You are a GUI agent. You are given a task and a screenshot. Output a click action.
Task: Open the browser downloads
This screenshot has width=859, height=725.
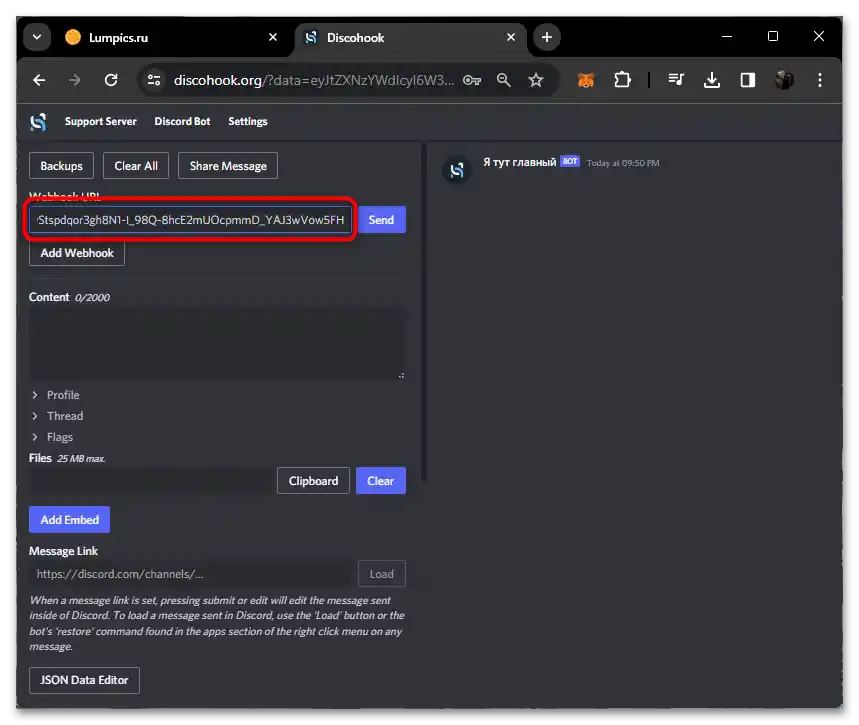712,81
